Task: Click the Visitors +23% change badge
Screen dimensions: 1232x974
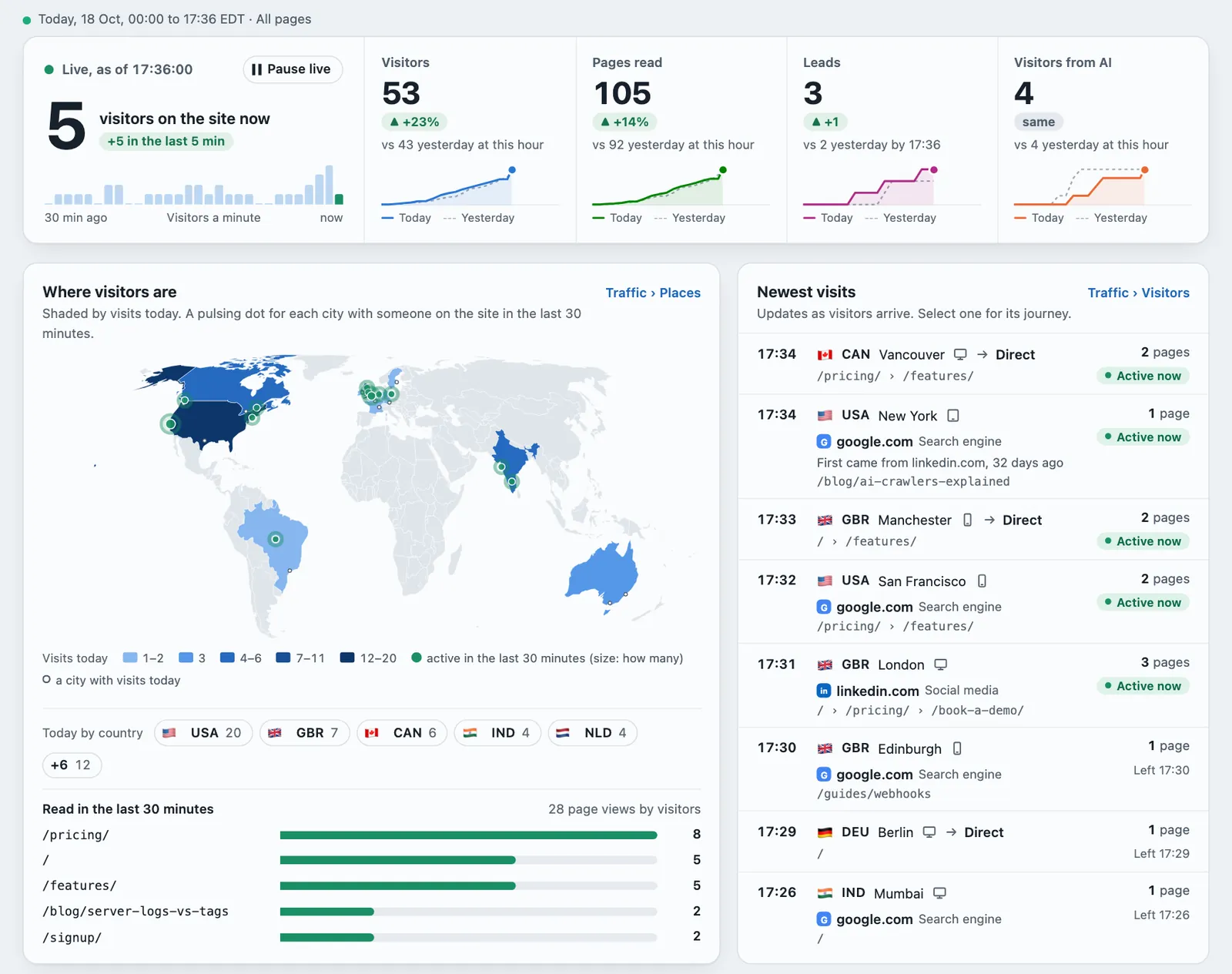Action: [x=414, y=122]
